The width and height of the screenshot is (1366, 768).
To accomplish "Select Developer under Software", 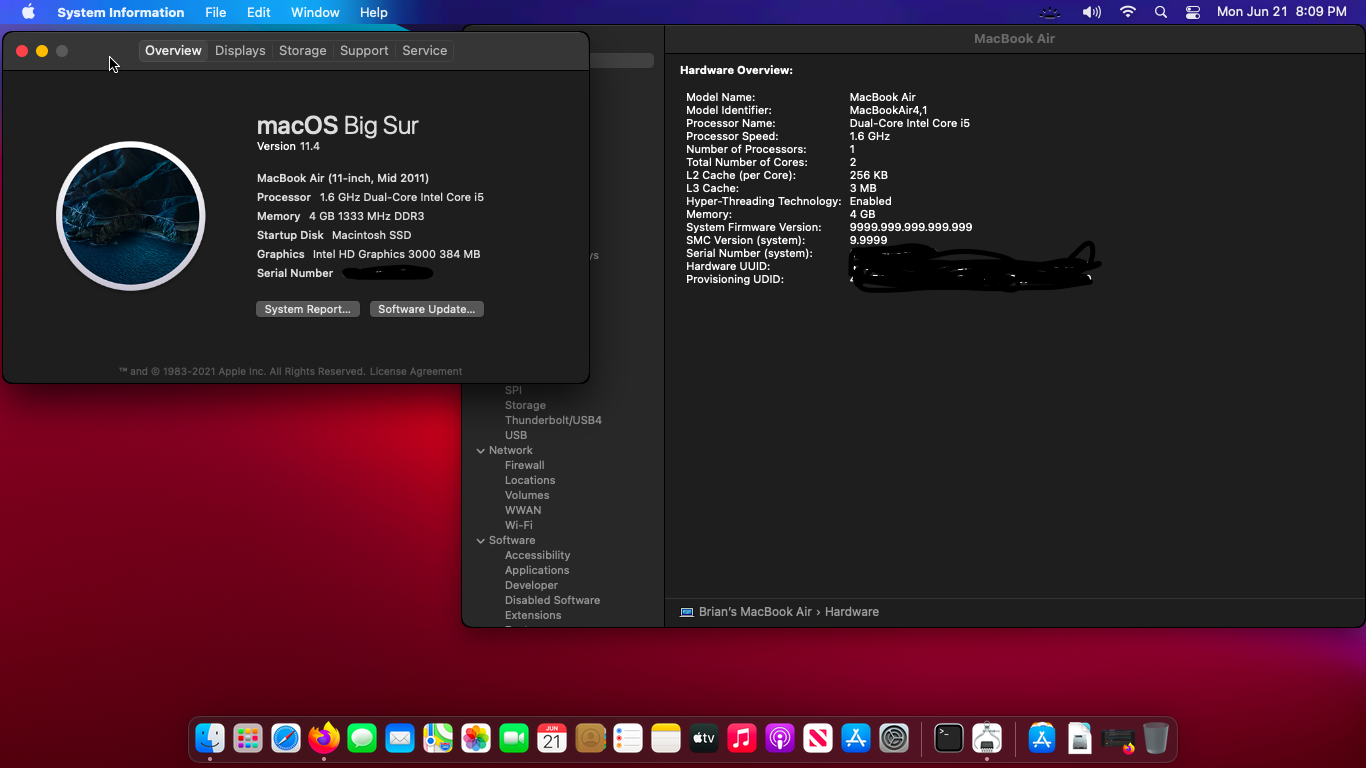I will pyautogui.click(x=531, y=585).
